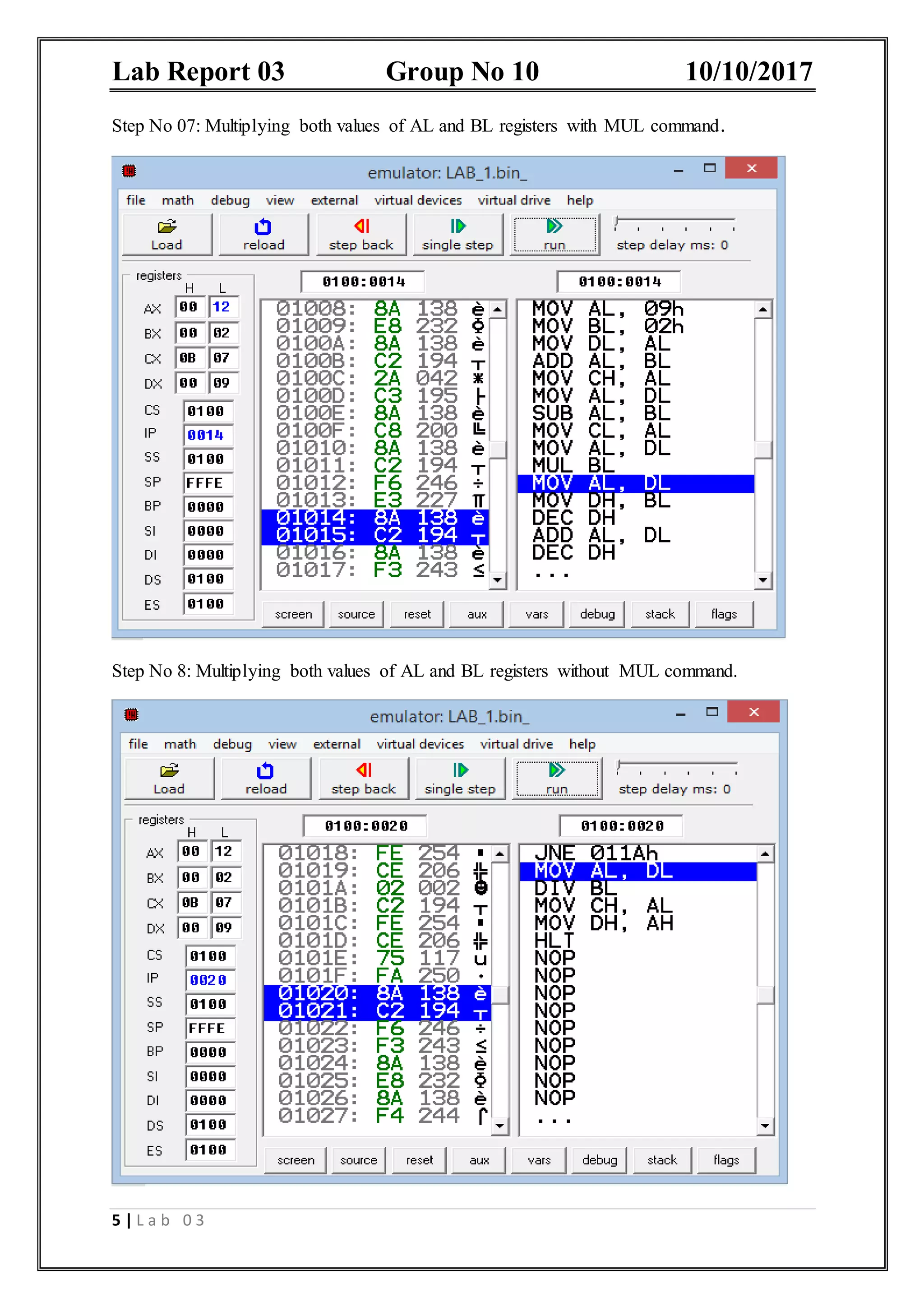Open view menu in lower emulator window
The width and height of the screenshot is (924, 1307).
pyautogui.click(x=282, y=744)
